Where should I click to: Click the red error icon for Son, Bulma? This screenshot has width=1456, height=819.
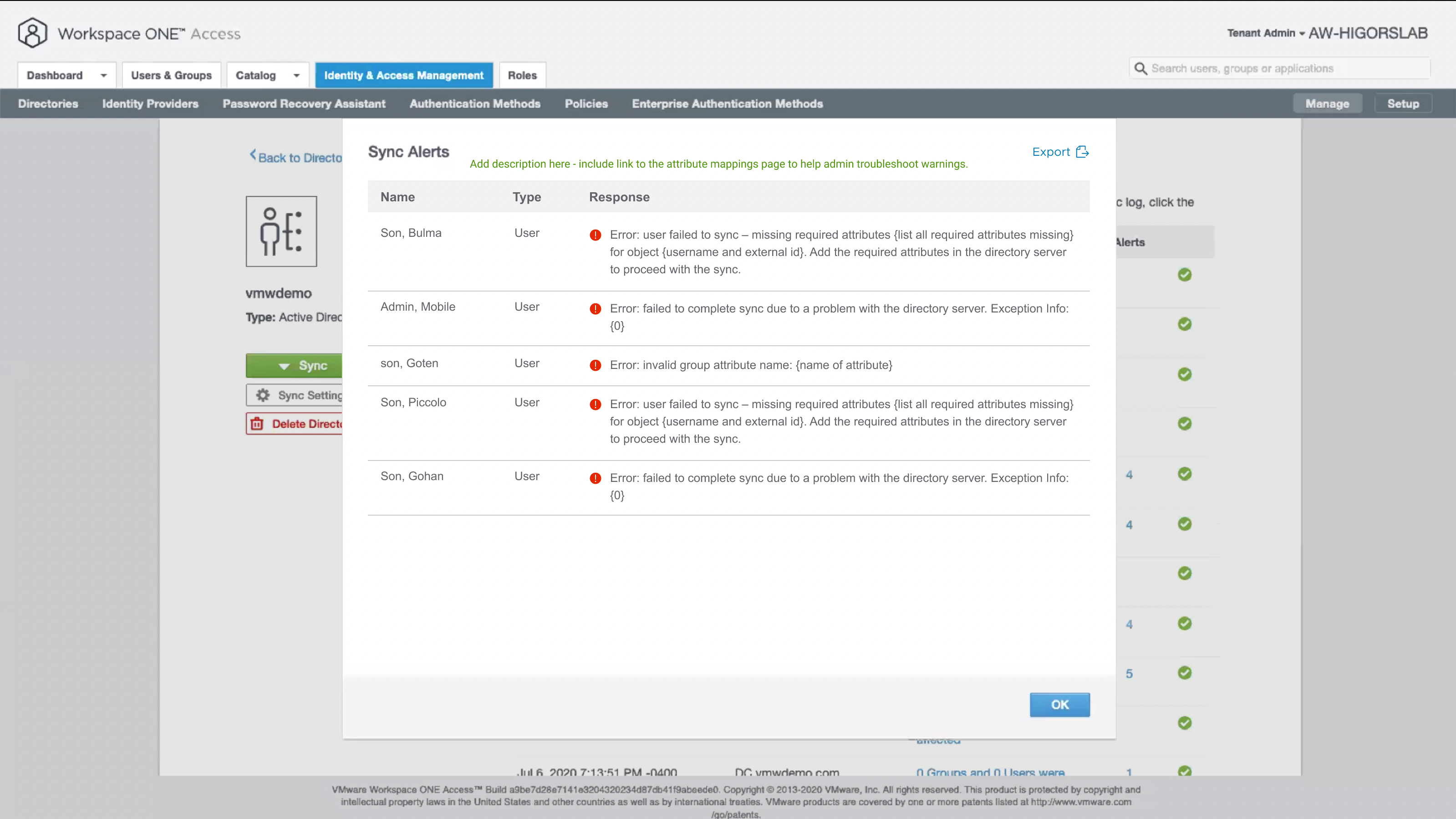point(595,235)
